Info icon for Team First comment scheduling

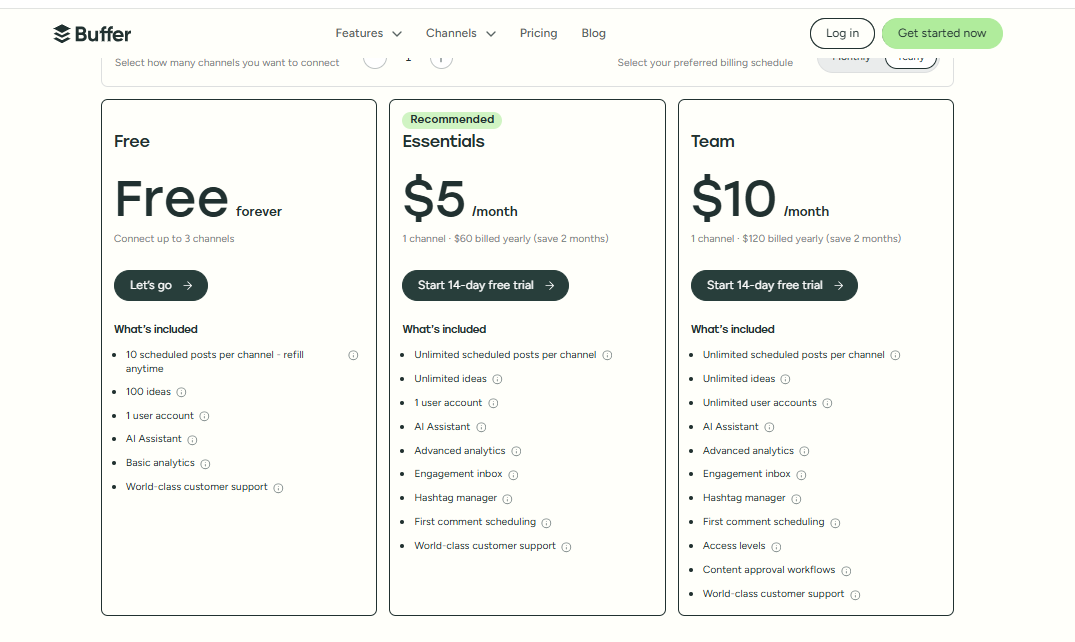835,523
